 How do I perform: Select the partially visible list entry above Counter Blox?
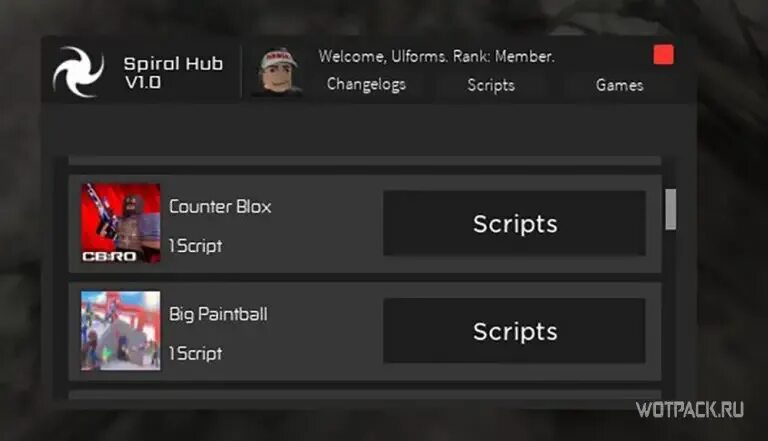pos(365,161)
